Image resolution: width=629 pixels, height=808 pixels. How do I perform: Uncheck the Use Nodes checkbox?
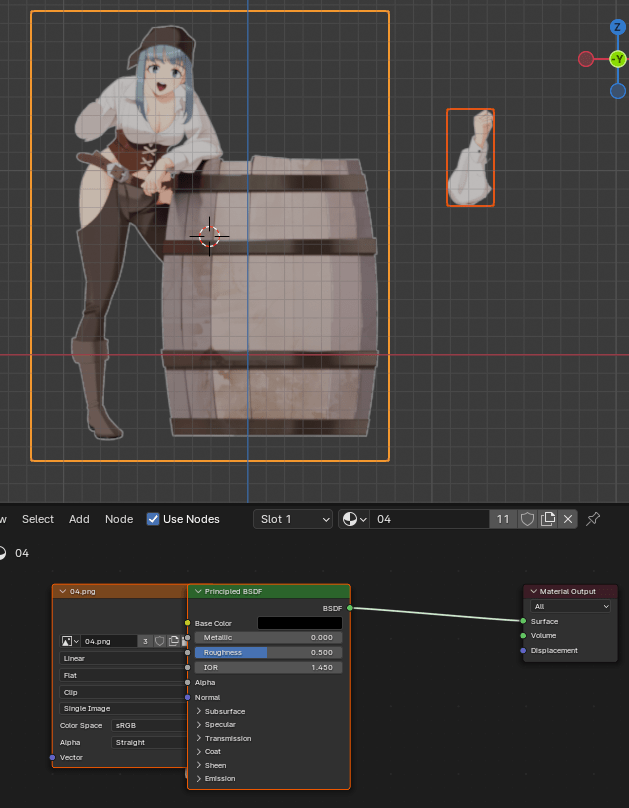(x=153, y=519)
